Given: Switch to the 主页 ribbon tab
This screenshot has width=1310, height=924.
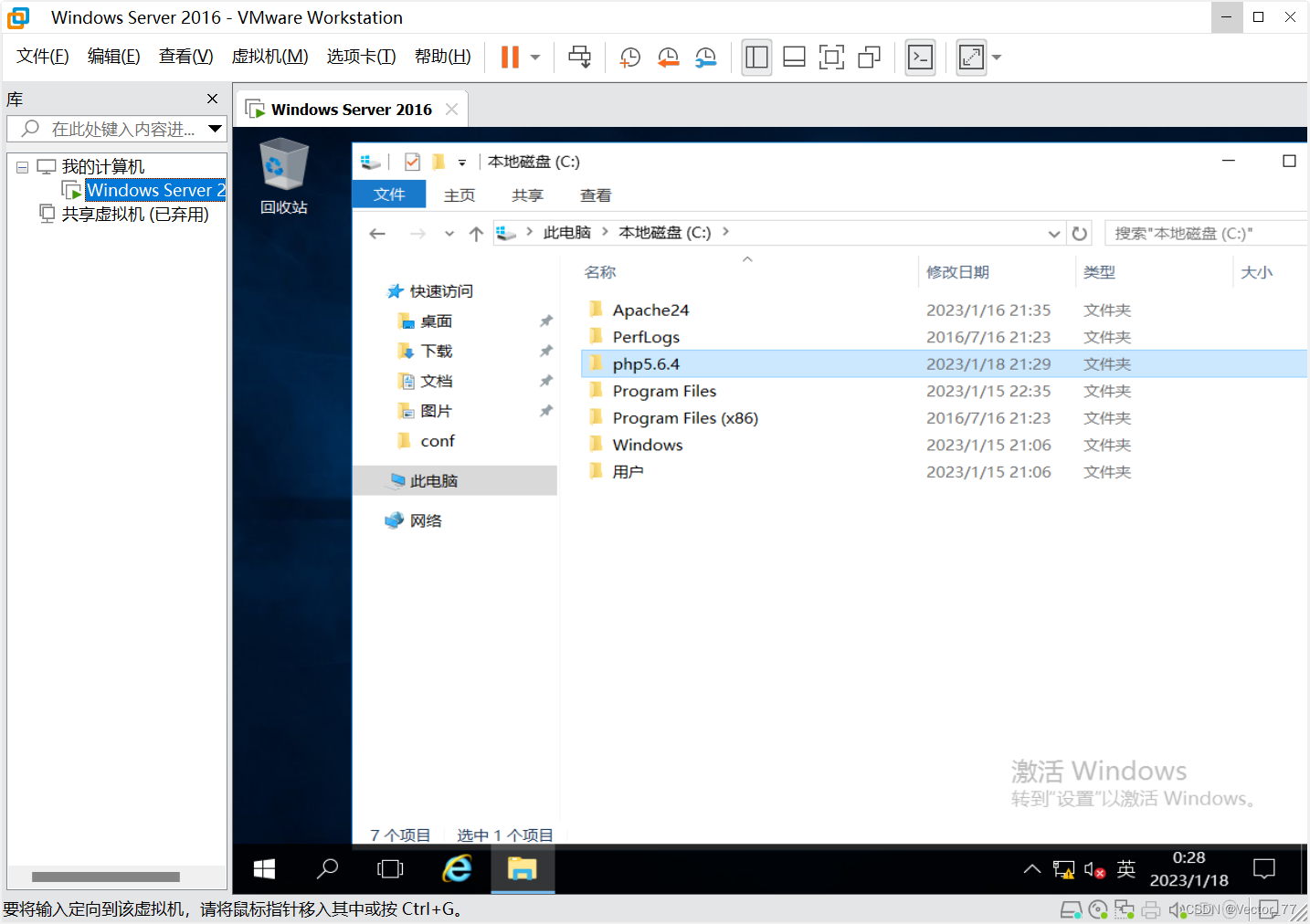Looking at the screenshot, I should pos(460,195).
